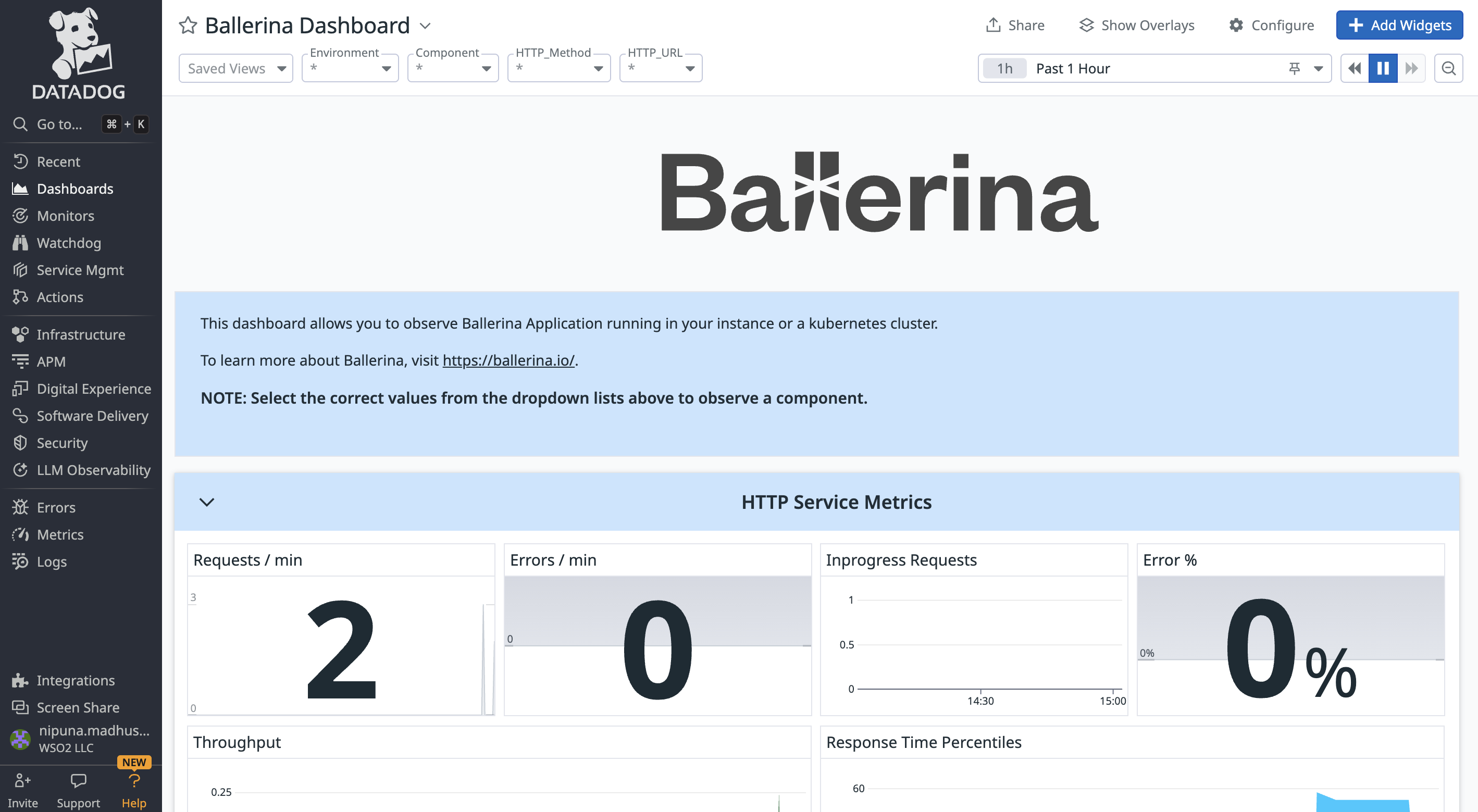Screen dimensions: 1478x812
Task: Click the pin icon in time selector
Action: coord(1295,68)
